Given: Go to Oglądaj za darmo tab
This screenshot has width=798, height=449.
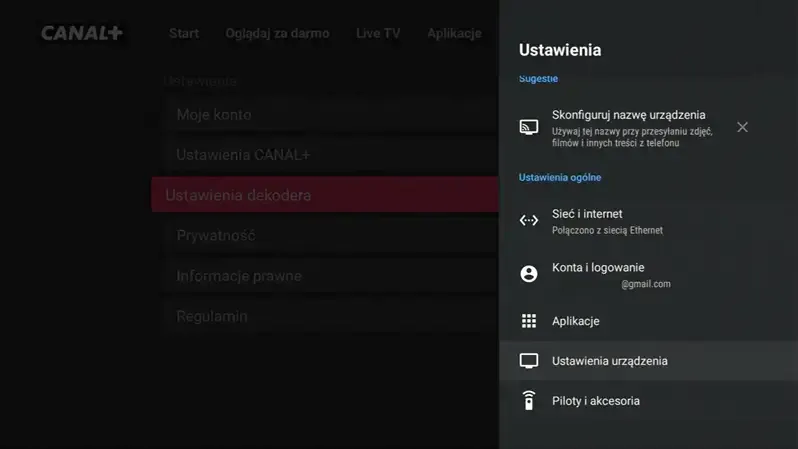Looking at the screenshot, I should tap(277, 34).
